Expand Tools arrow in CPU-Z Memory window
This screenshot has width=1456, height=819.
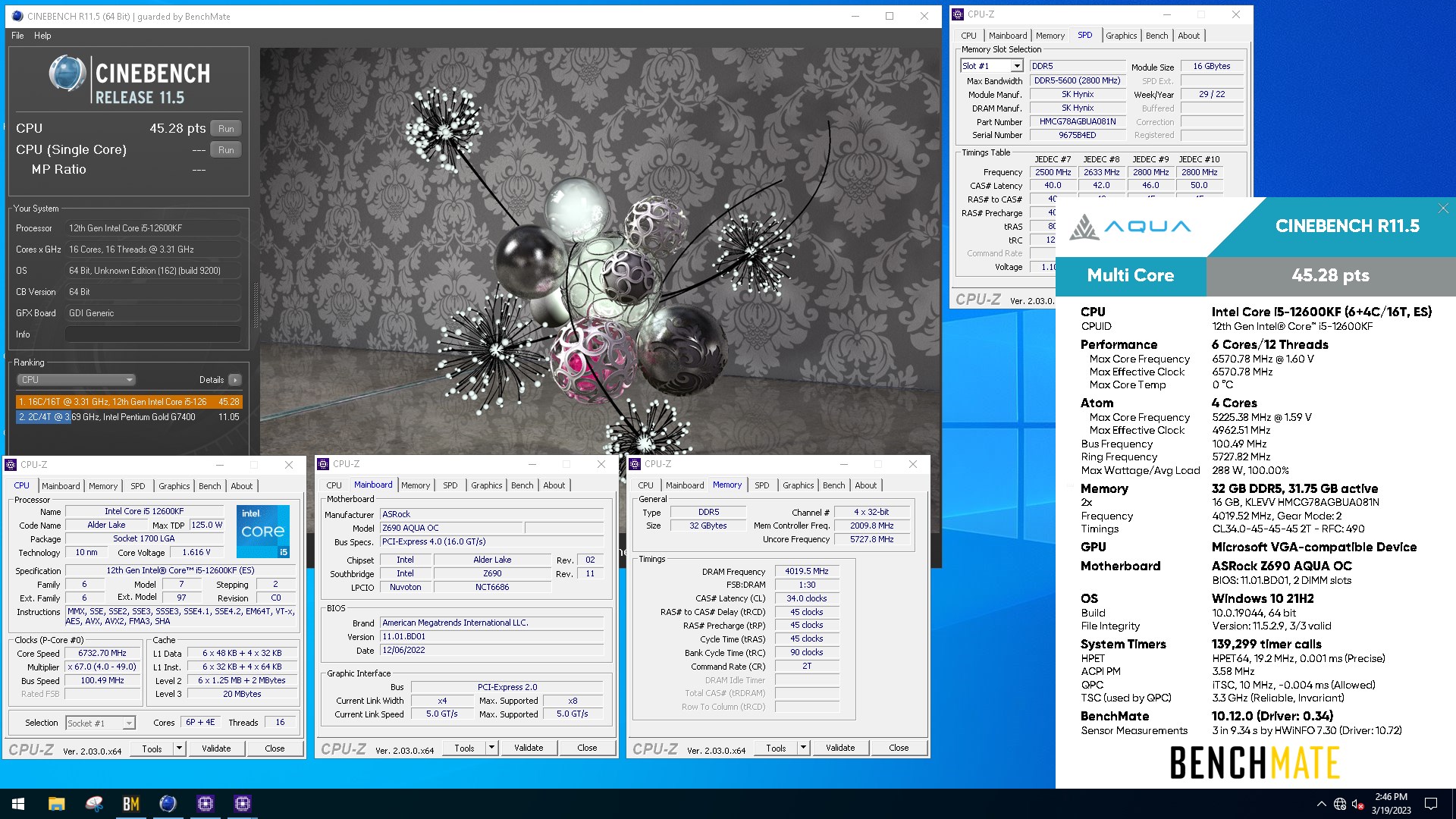pos(804,748)
